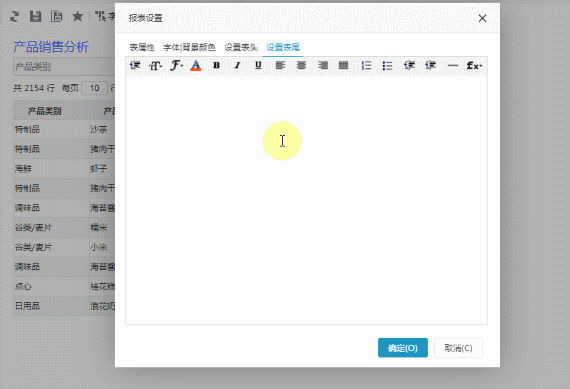
Task: Select the 设置表尾 tab
Action: click(283, 47)
